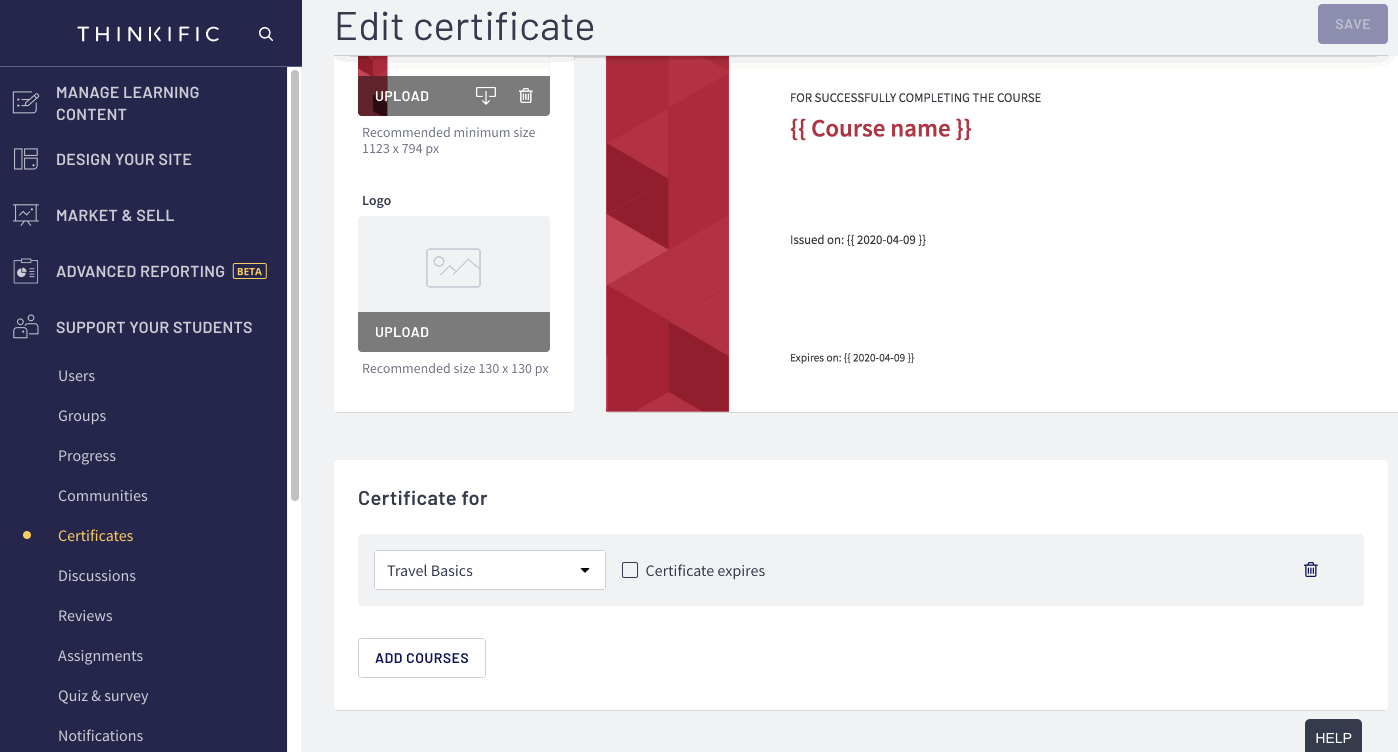Click the ADD COURSES button
Image resolution: width=1398 pixels, height=752 pixels.
[x=421, y=657]
